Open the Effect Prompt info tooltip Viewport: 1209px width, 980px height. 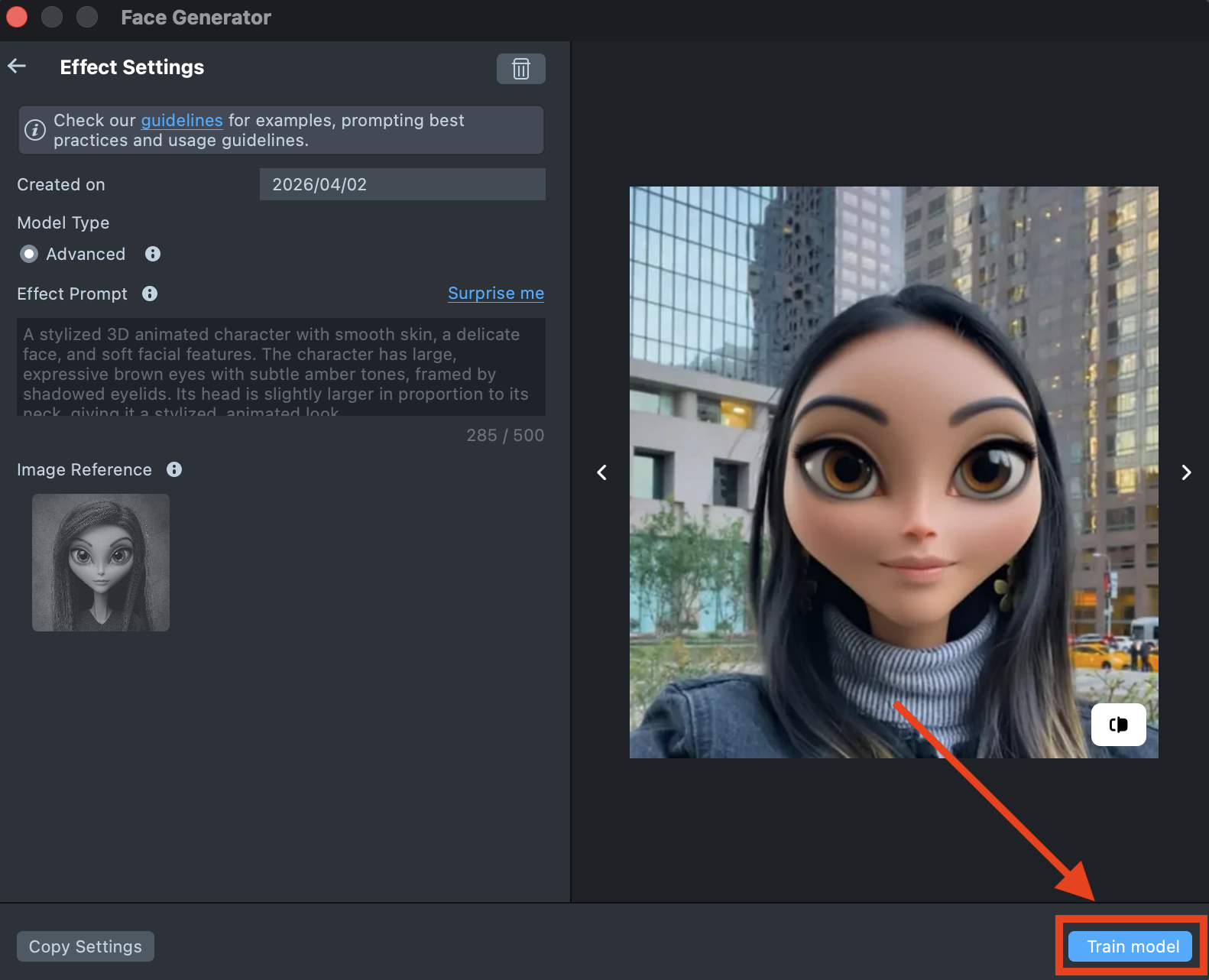click(150, 294)
